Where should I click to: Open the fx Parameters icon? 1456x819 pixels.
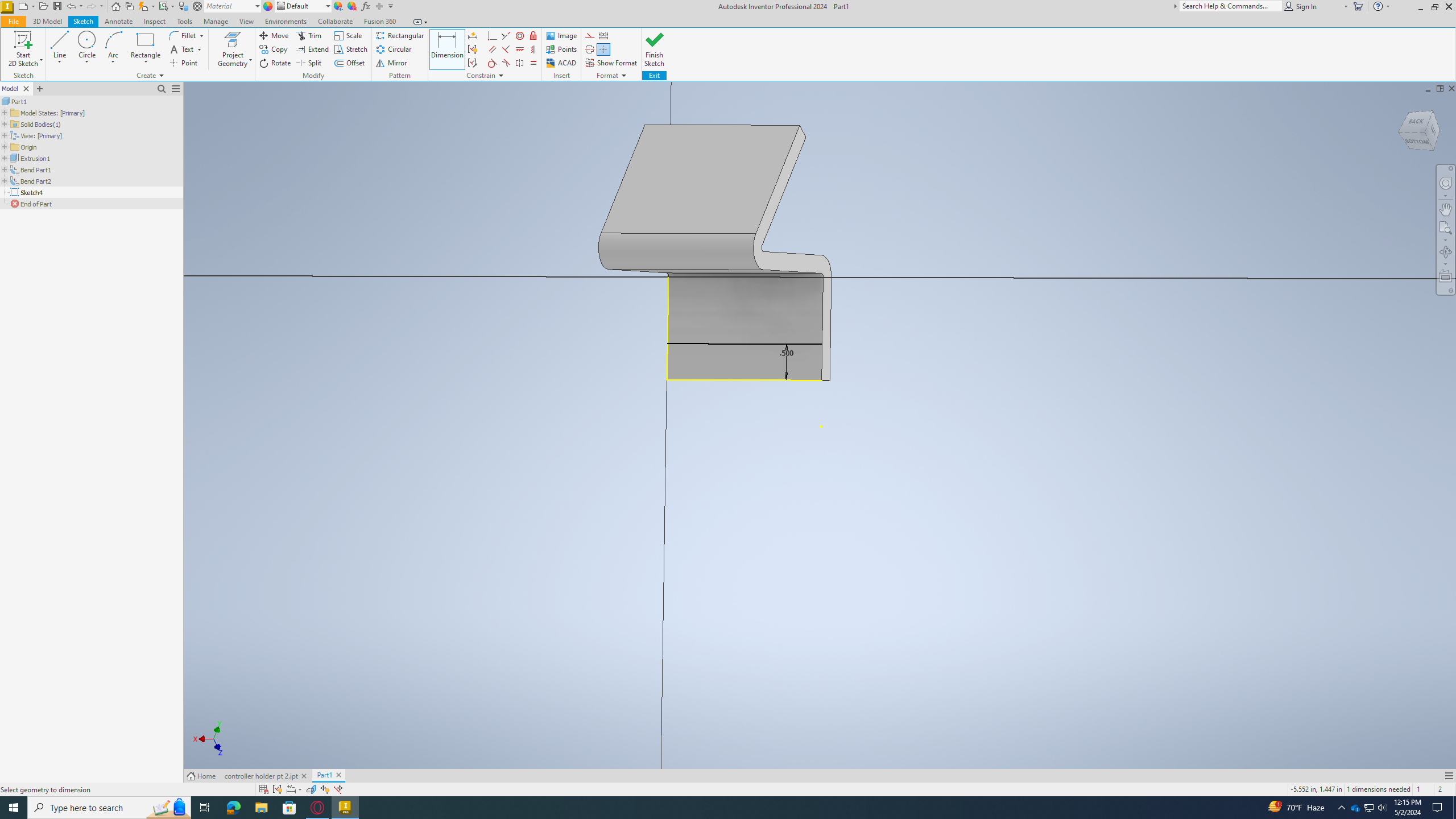point(366,6)
